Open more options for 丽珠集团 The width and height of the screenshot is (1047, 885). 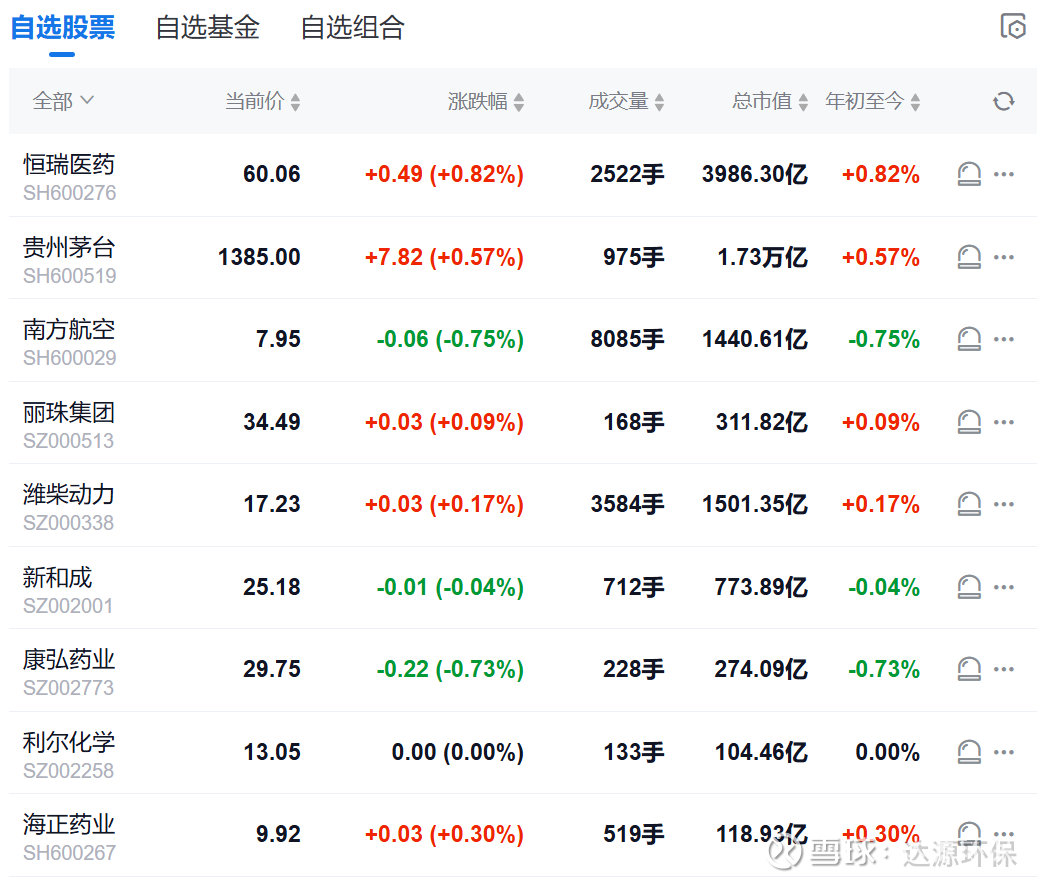1004,422
